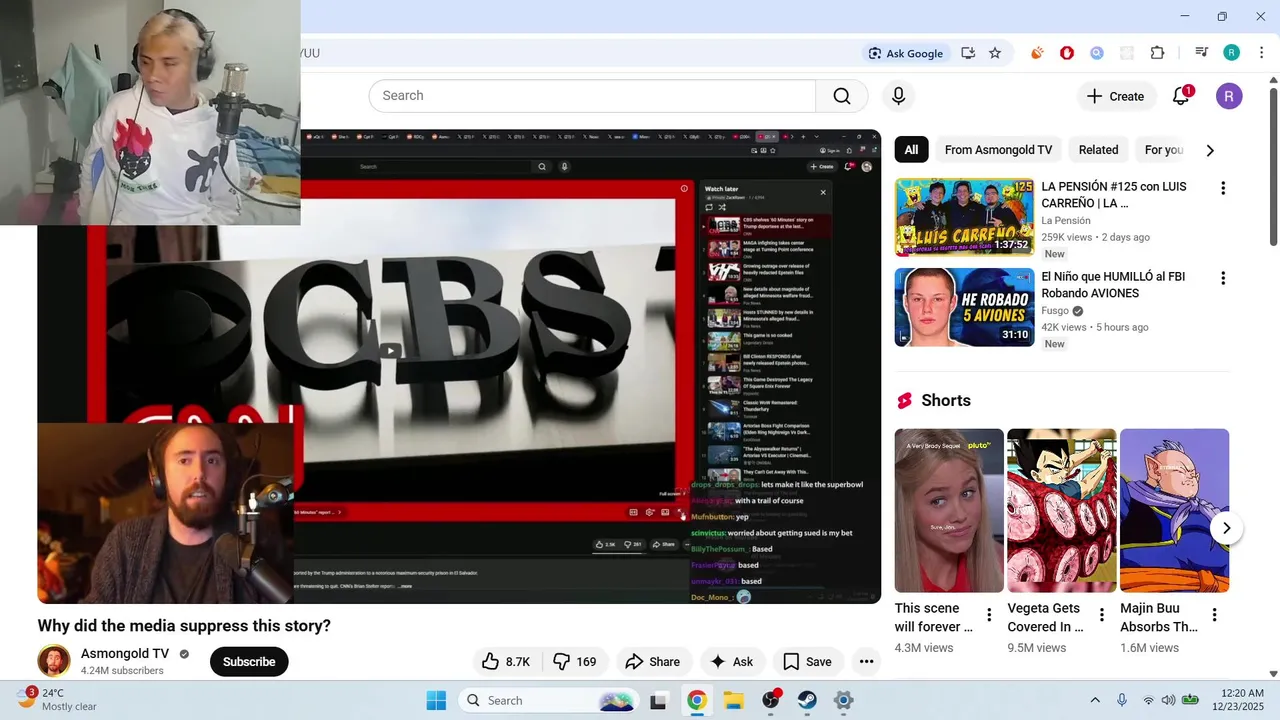Open the orange extension icon in Chrome toolbar

pyautogui.click(x=1037, y=53)
